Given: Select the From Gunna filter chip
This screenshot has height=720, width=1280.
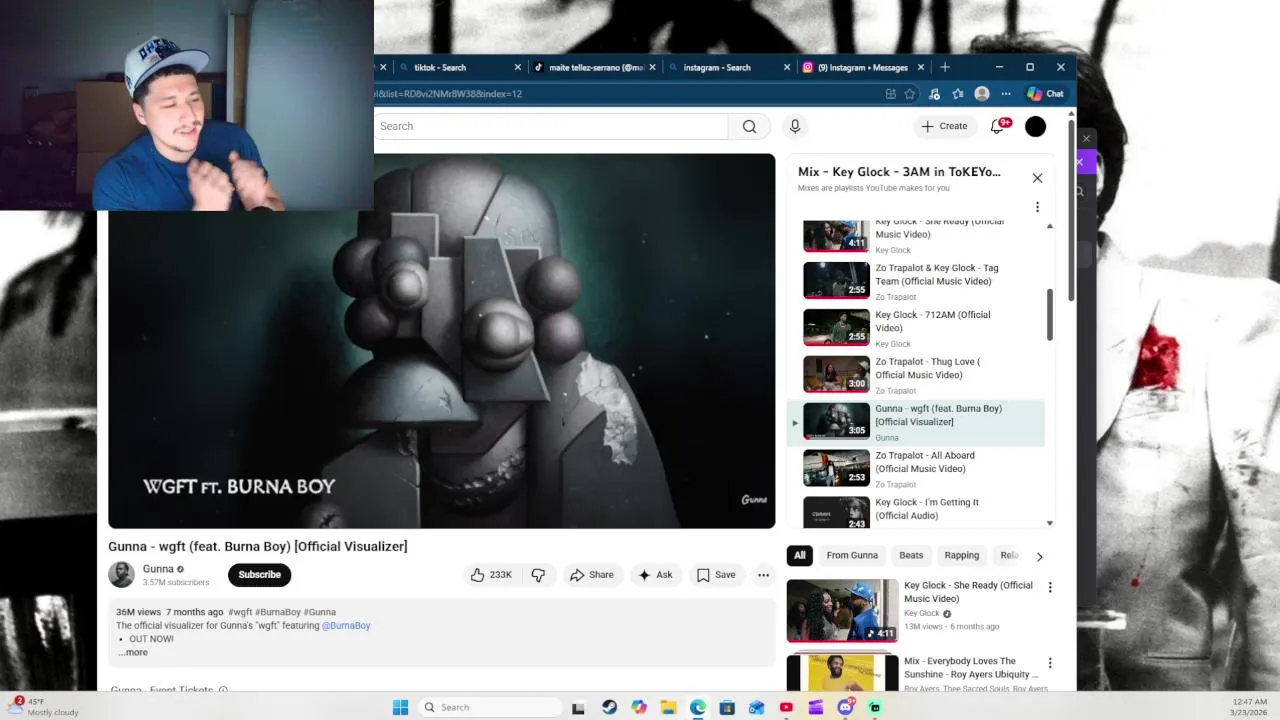Looking at the screenshot, I should 852,556.
